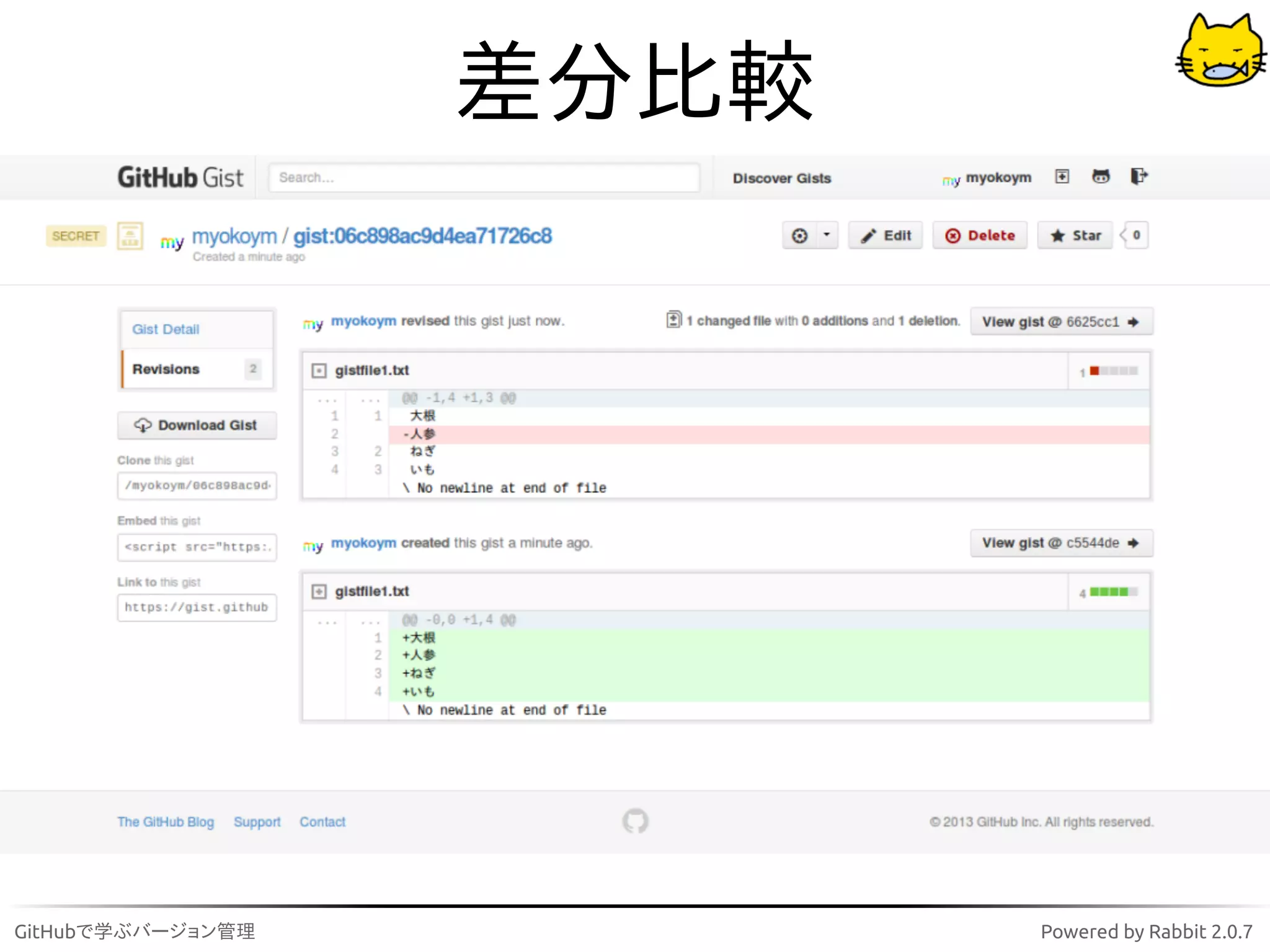The height and width of the screenshot is (952, 1270).
Task: Open myokoym link in revised entry
Action: point(363,321)
